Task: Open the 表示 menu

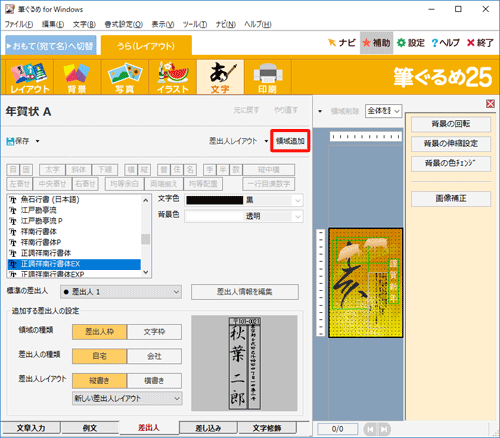Action: pos(163,24)
